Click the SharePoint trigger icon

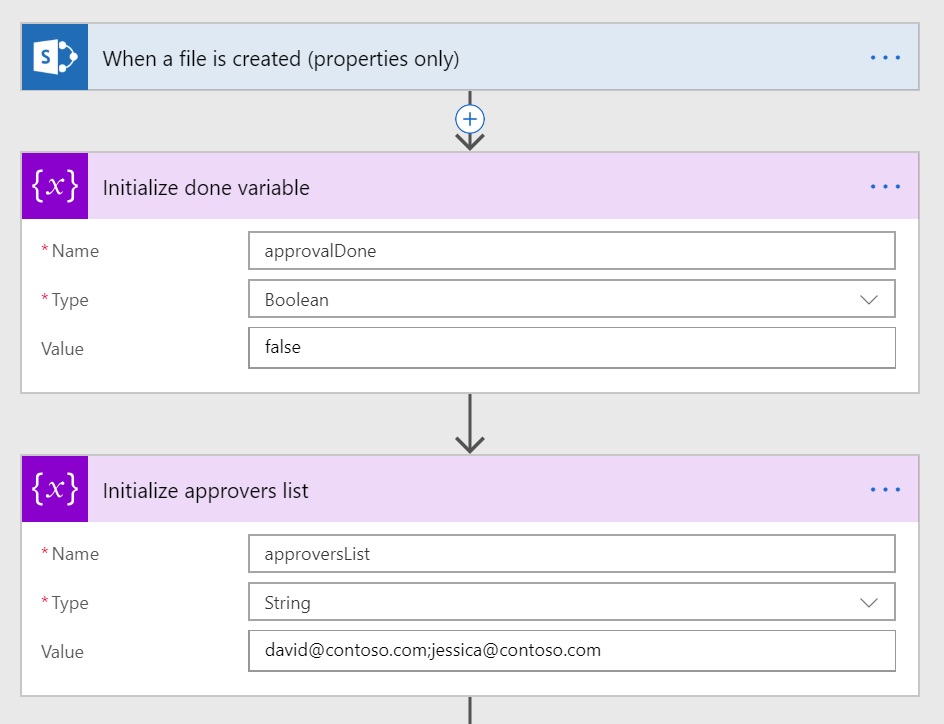tap(54, 57)
